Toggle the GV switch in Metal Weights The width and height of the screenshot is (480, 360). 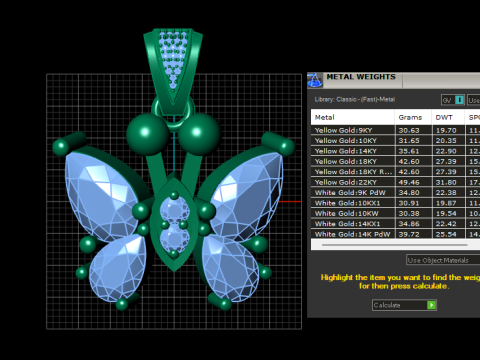[453, 100]
